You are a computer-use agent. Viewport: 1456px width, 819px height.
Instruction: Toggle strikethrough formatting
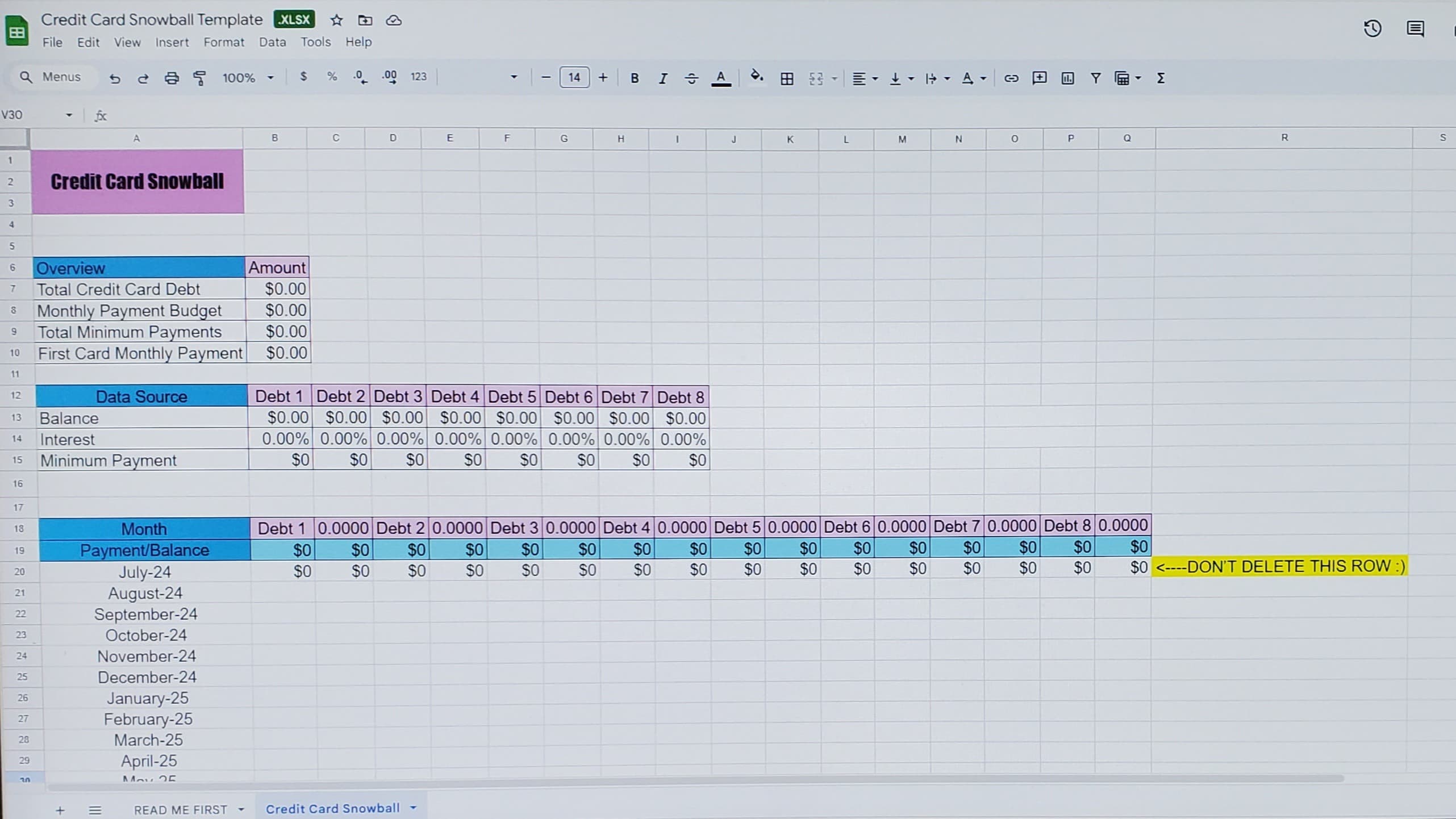point(691,78)
